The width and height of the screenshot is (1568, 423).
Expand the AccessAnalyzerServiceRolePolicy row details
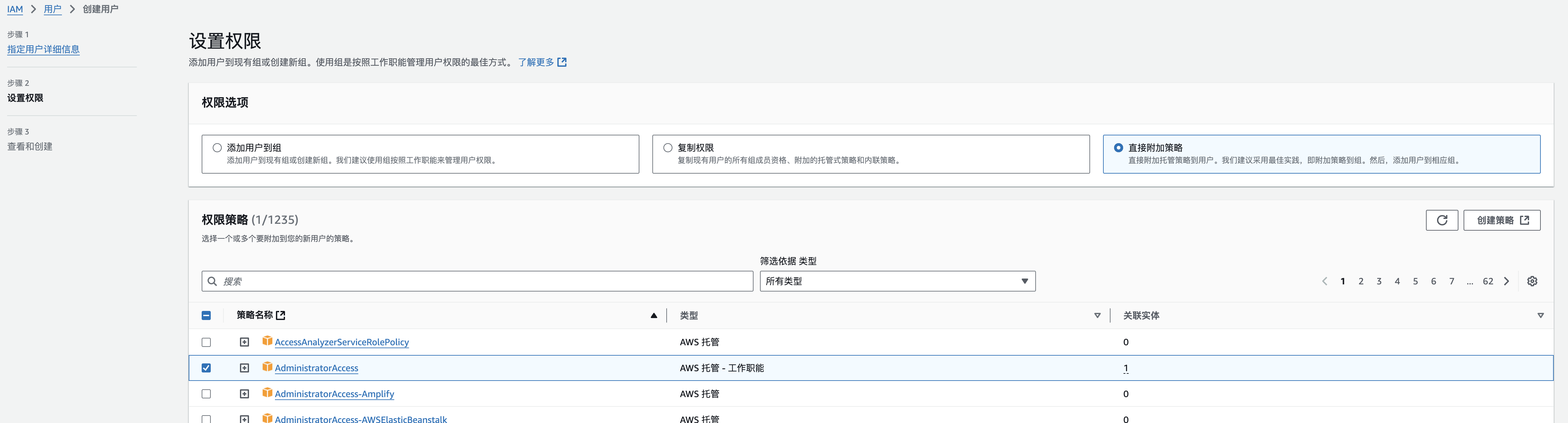click(244, 342)
